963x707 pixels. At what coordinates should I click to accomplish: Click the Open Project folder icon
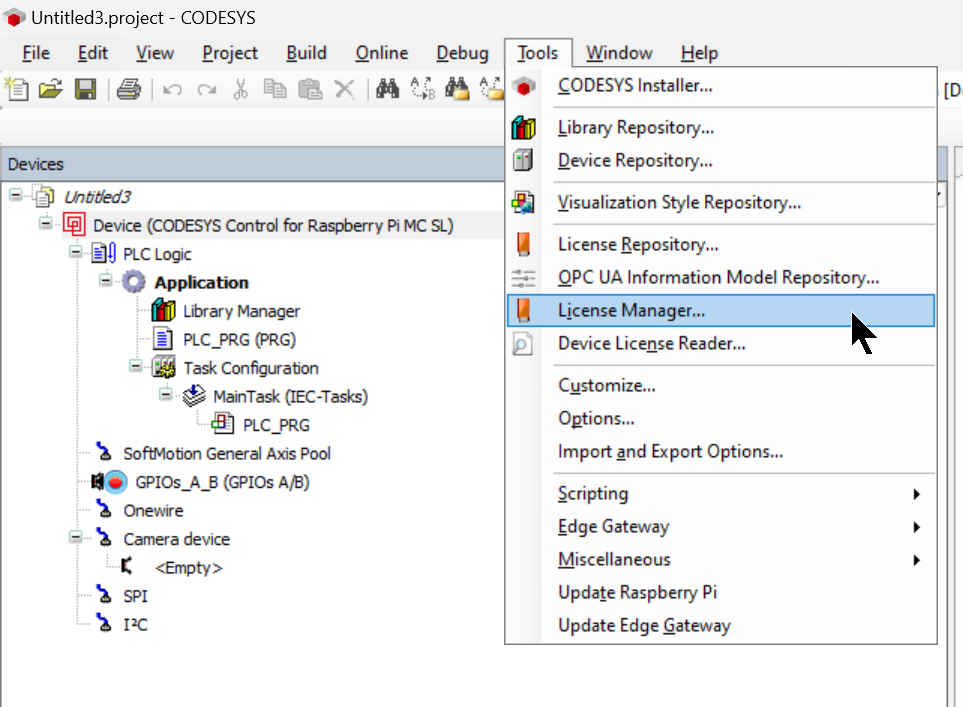pyautogui.click(x=51, y=89)
